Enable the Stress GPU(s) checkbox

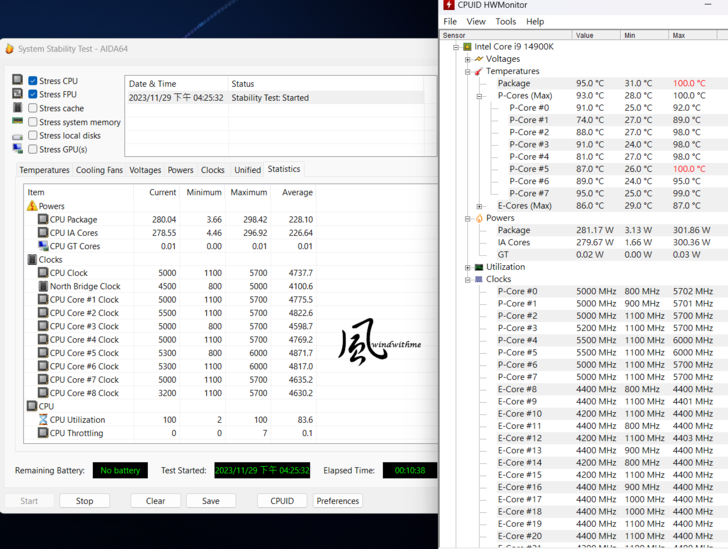pos(33,149)
